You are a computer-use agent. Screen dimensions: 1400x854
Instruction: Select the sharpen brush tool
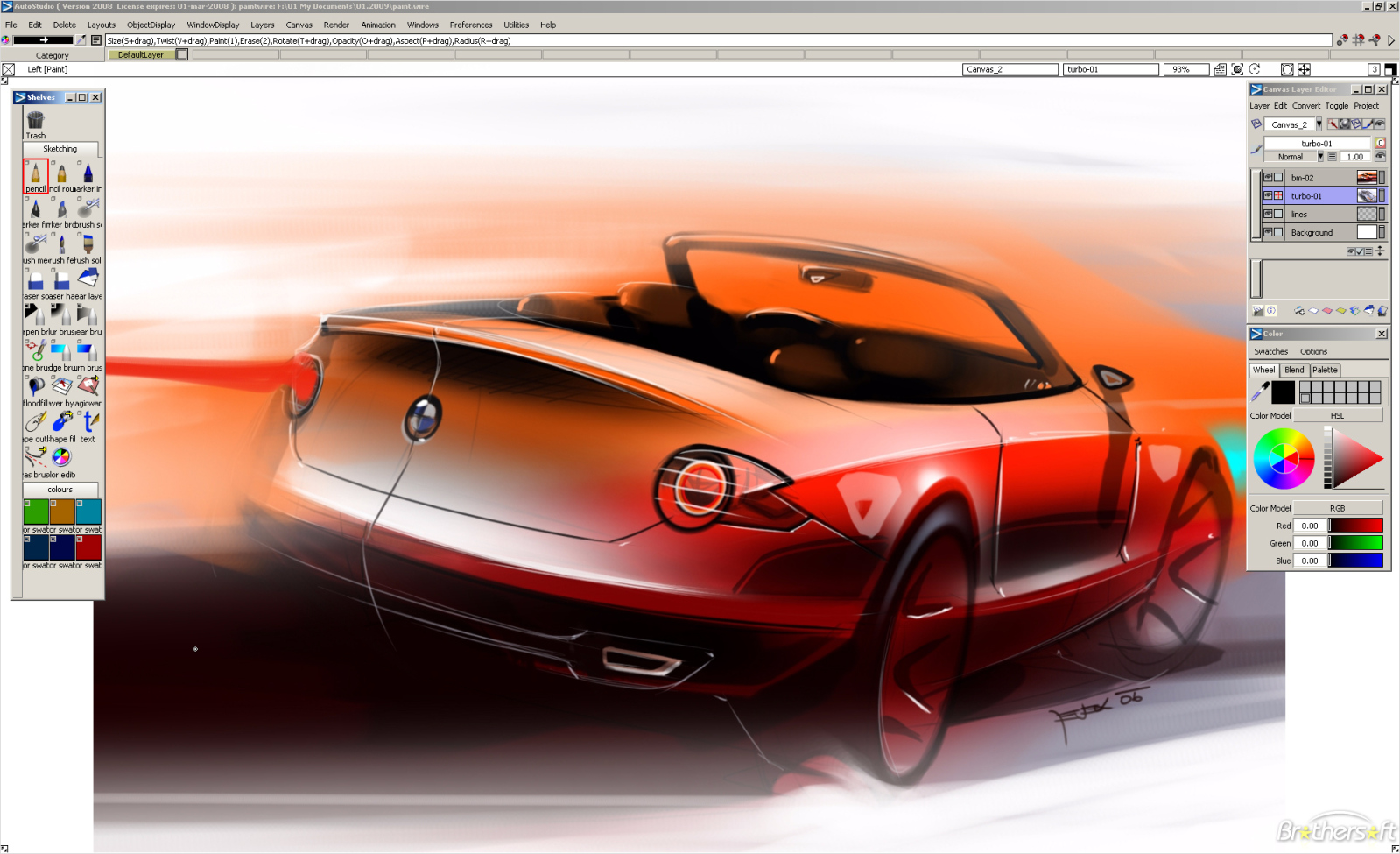click(x=35, y=318)
